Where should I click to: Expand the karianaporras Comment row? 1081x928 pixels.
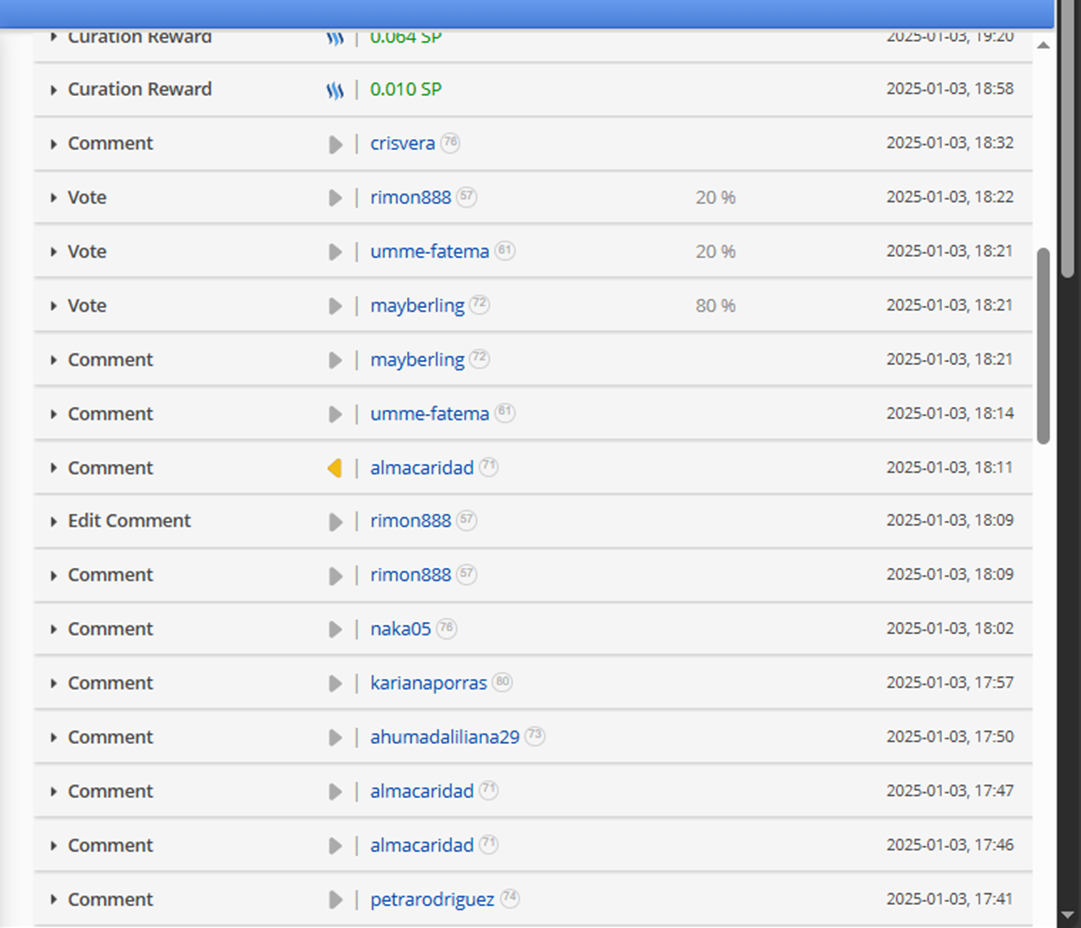click(x=53, y=684)
